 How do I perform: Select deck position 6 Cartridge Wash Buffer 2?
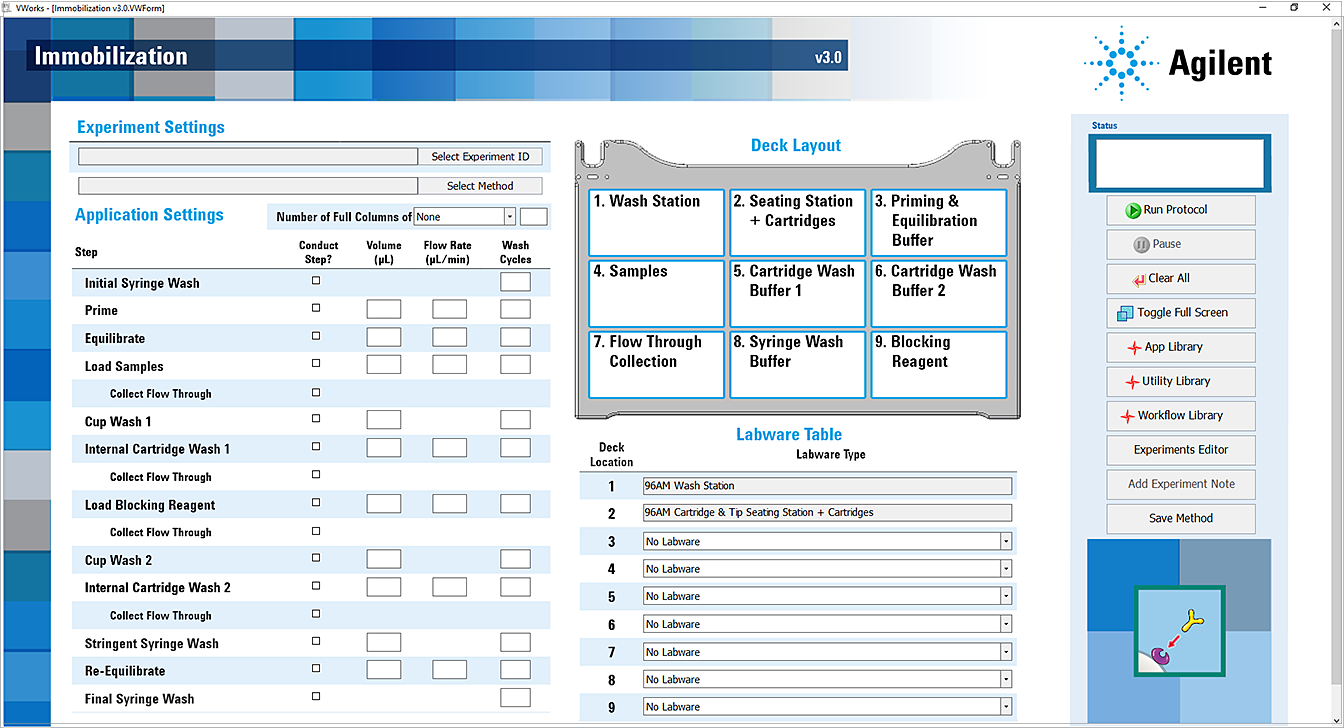(938, 294)
